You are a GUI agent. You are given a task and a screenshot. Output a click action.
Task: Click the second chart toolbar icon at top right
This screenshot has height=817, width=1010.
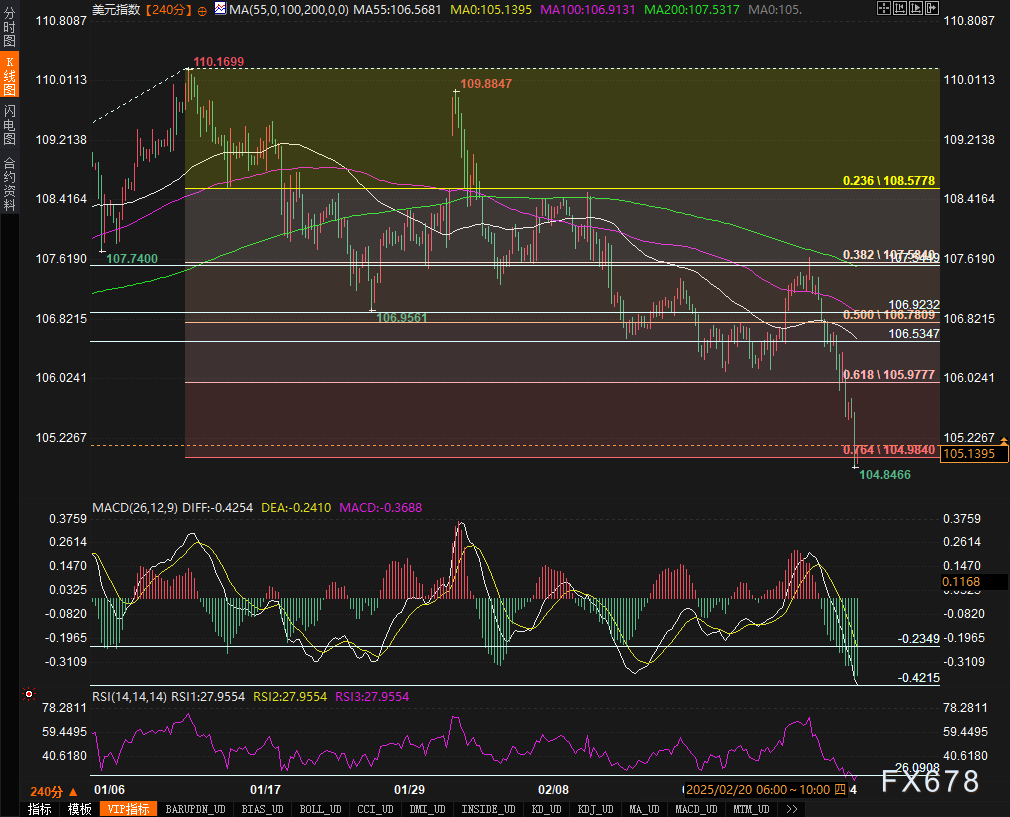902,9
